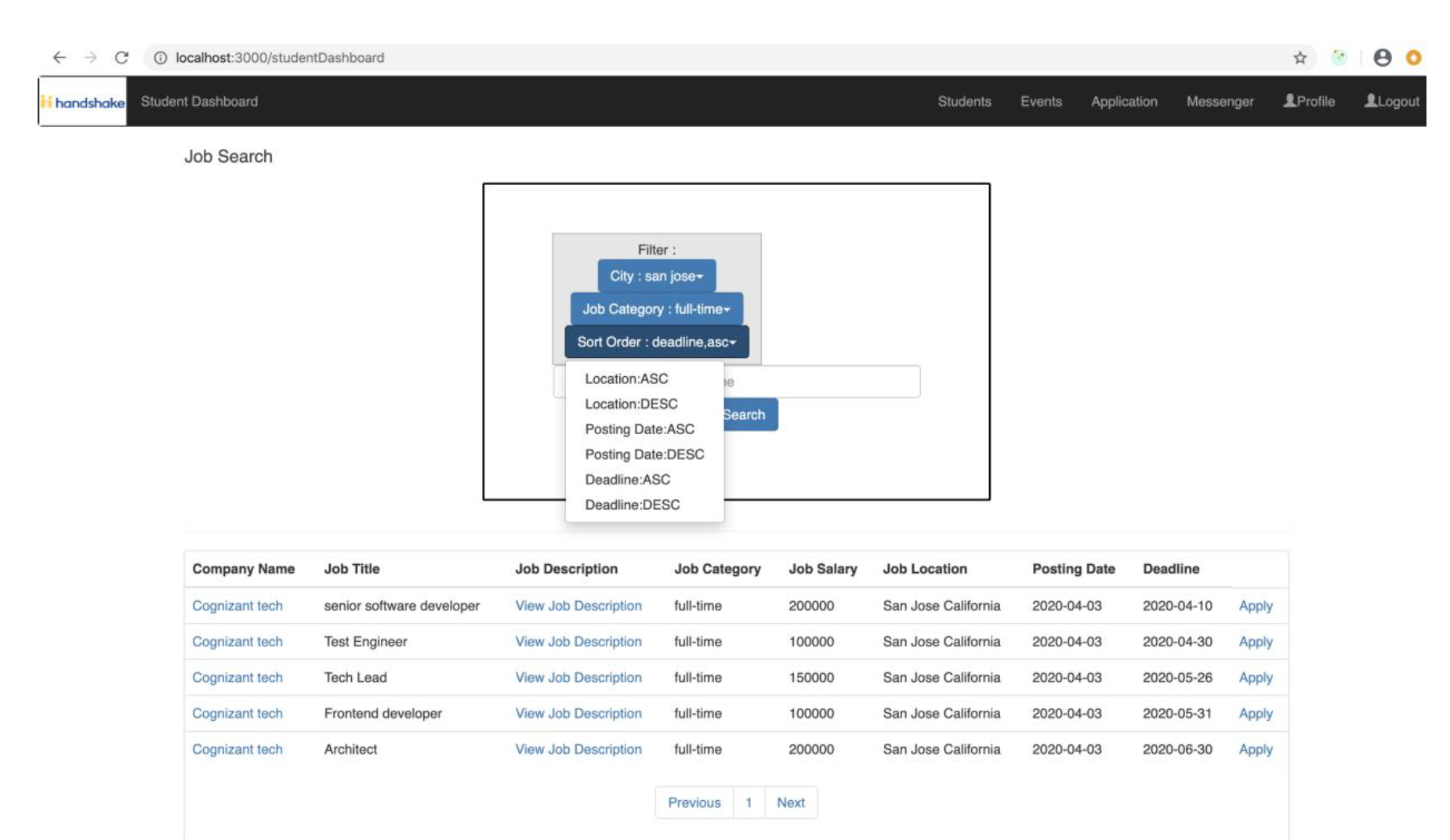
Task: Select Location:DESC sort option
Action: (631, 404)
